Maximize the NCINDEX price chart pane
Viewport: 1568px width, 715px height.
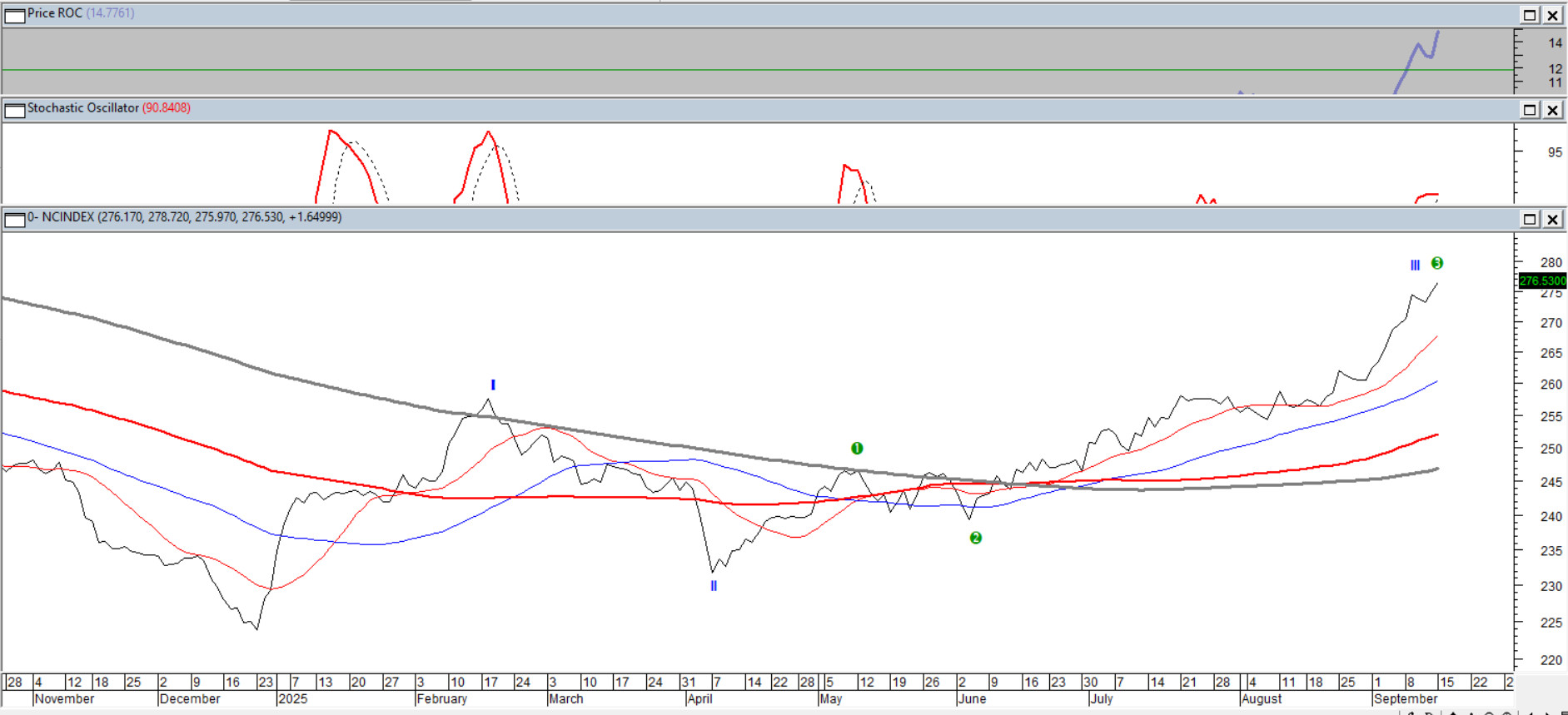point(1530,219)
